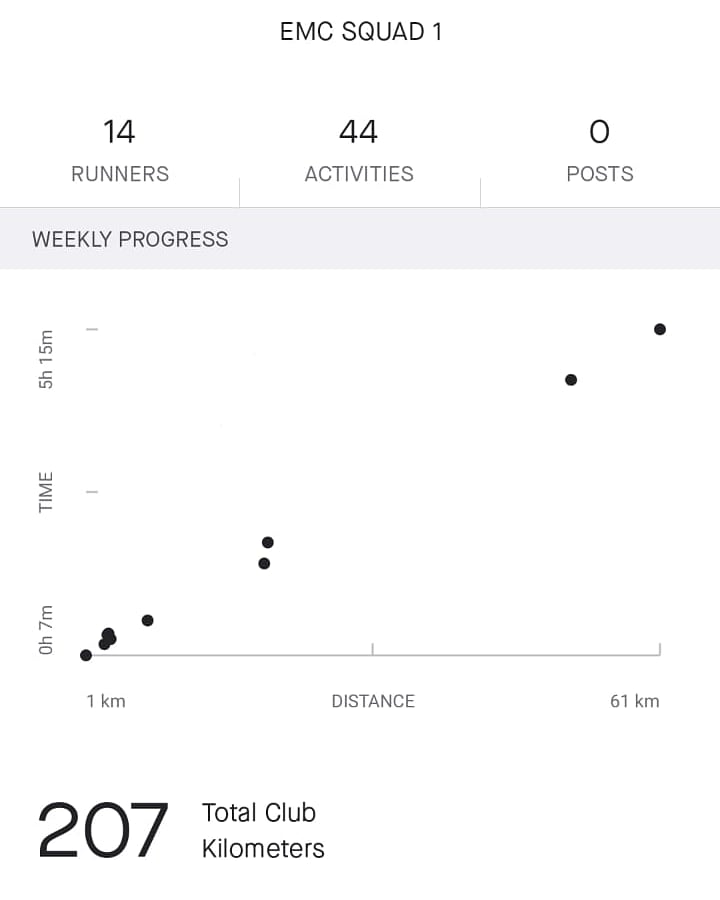Select the clustered dots near chart origin

click(107, 638)
